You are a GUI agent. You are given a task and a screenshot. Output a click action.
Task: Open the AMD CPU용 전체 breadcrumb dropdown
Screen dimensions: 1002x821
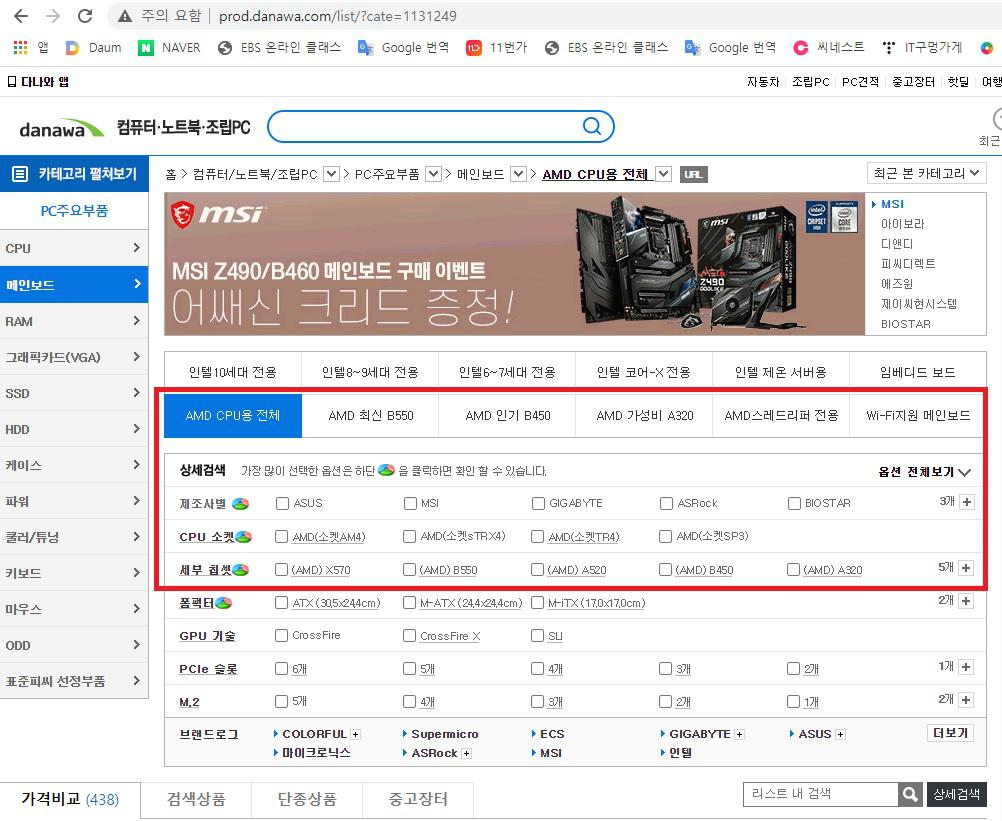click(x=664, y=174)
